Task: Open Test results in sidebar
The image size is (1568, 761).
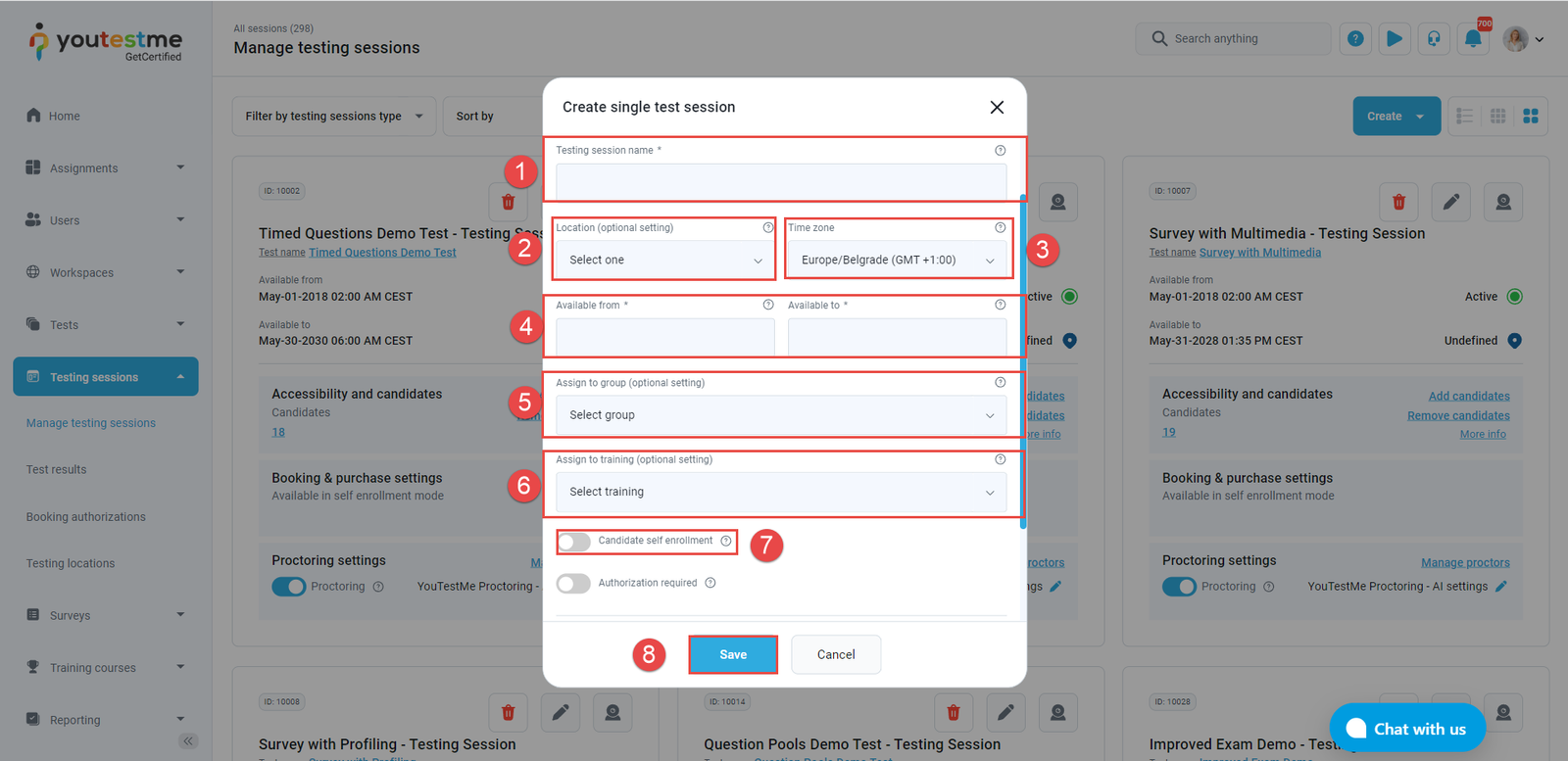Action: click(x=57, y=470)
